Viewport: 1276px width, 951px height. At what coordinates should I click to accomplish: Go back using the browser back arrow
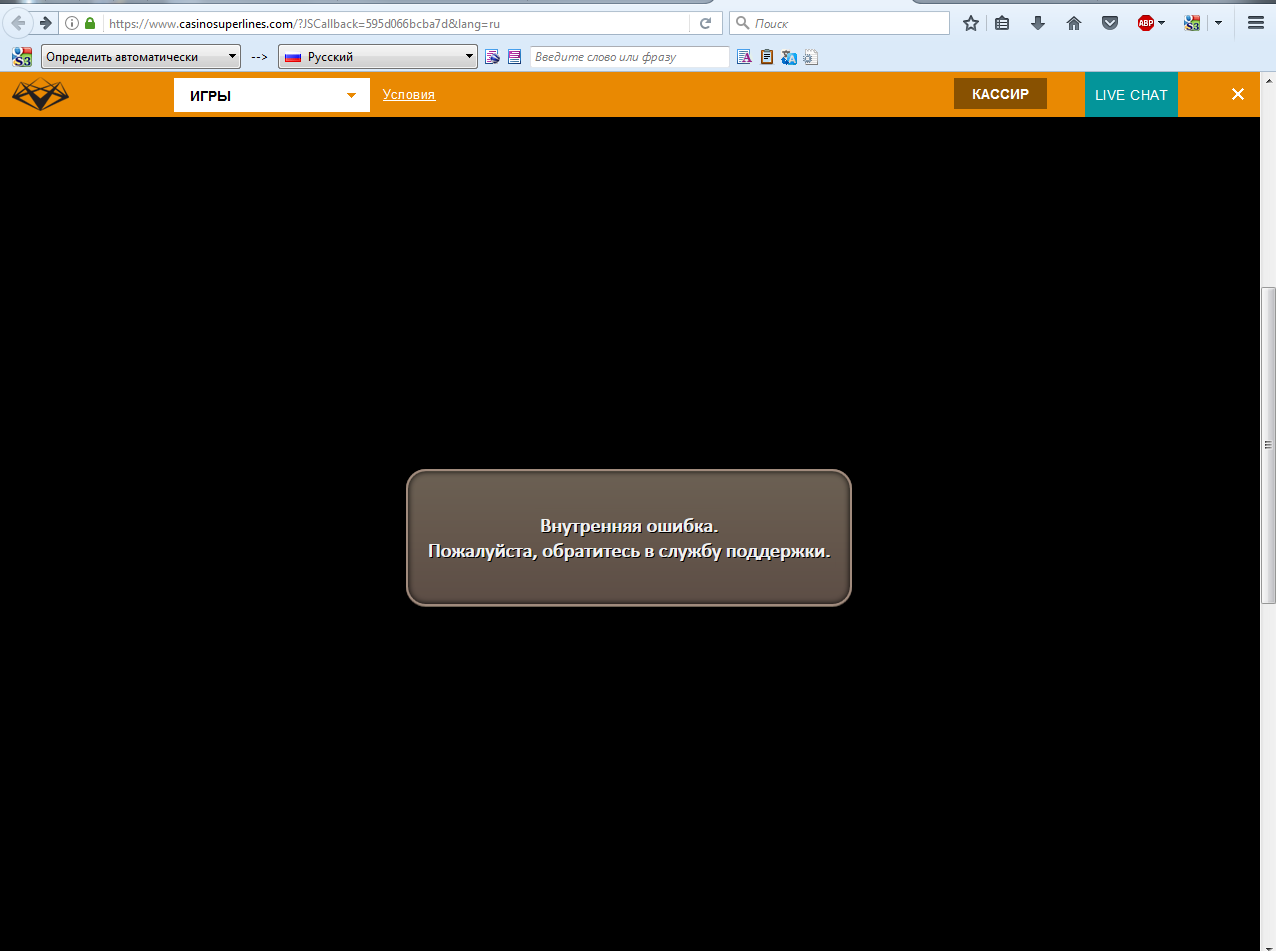point(17,23)
